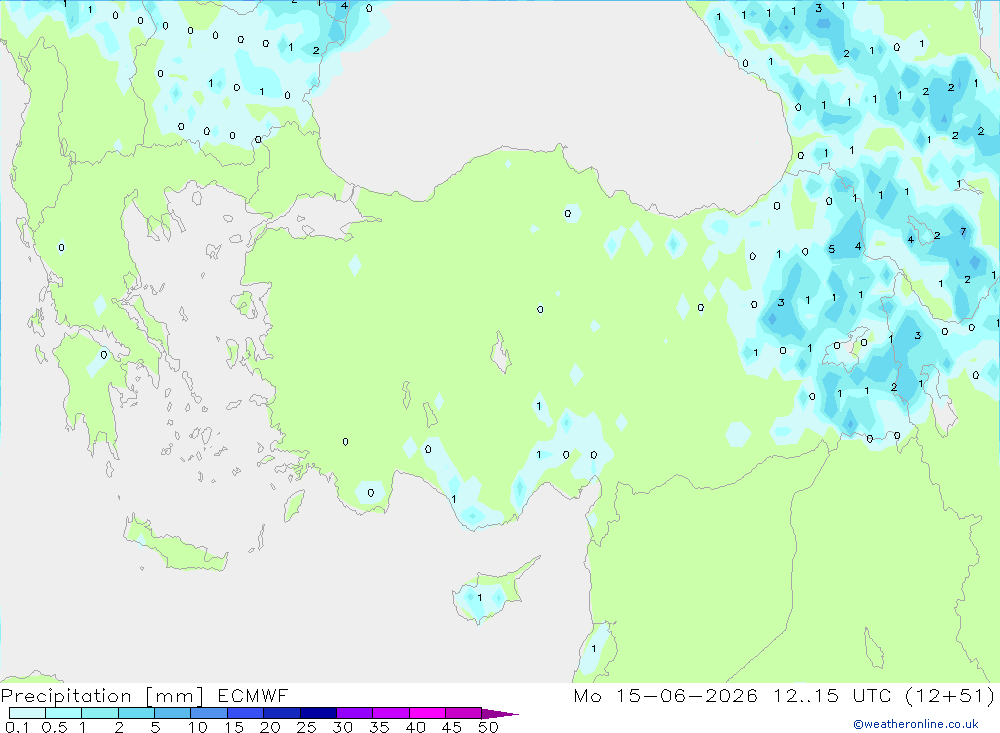
Task: Select the light blue 5–10 legend swatch
Action: [x=173, y=713]
